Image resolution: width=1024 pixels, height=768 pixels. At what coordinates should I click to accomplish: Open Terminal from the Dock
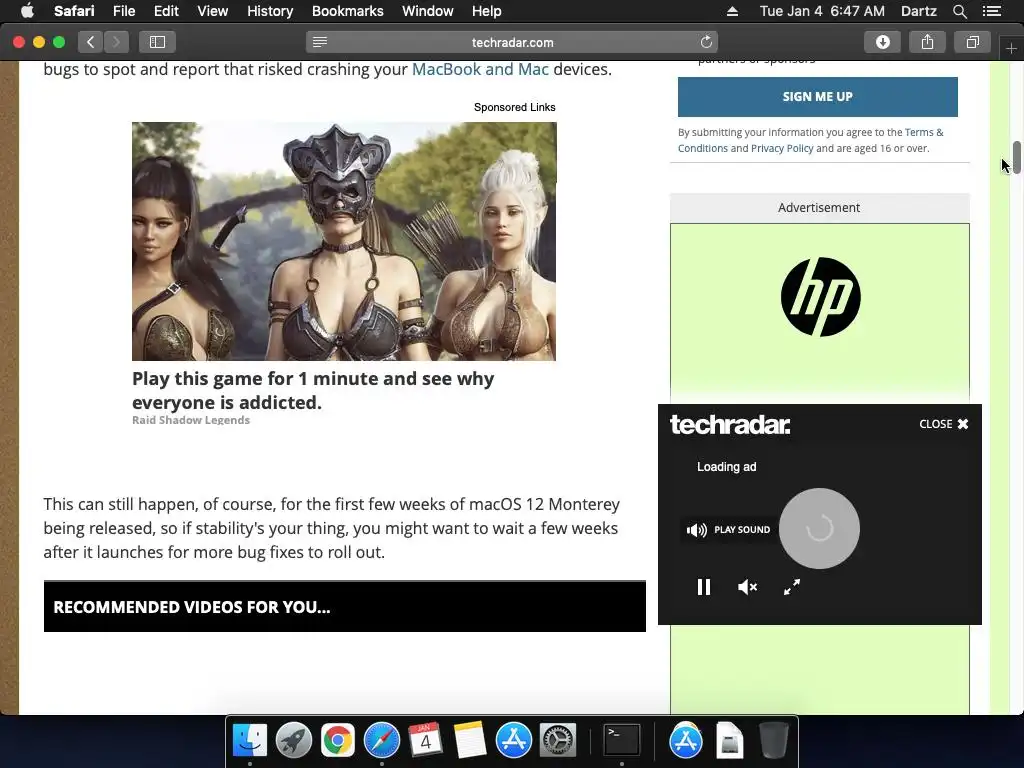621,741
